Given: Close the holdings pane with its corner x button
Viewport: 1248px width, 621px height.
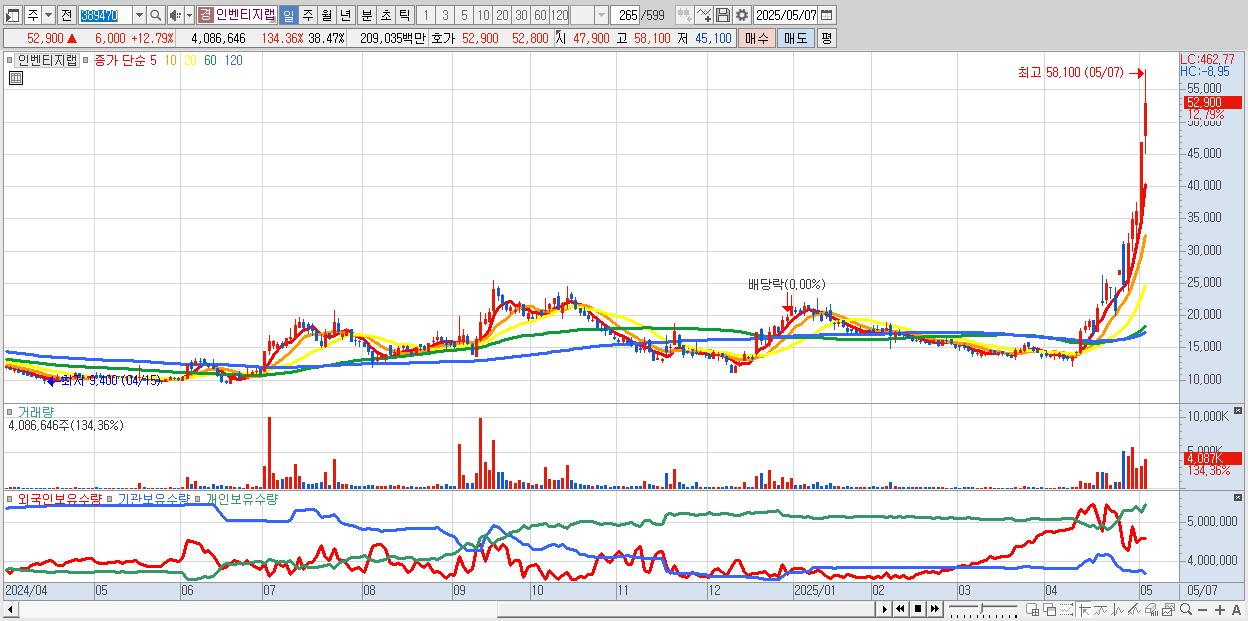Looking at the screenshot, I should 1240,497.
